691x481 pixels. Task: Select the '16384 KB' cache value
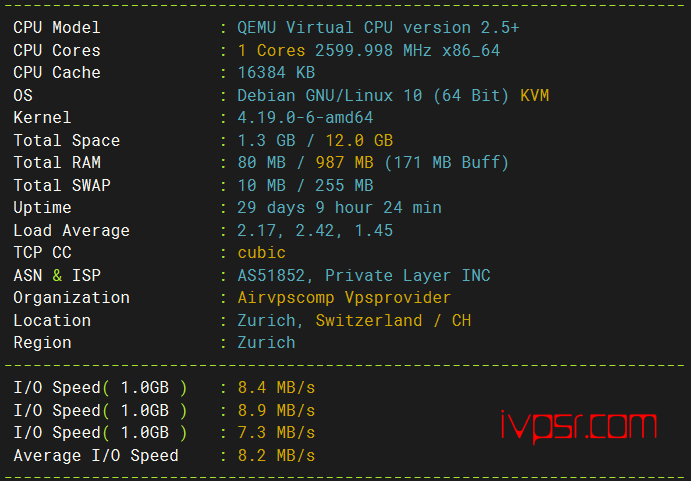click(x=276, y=73)
